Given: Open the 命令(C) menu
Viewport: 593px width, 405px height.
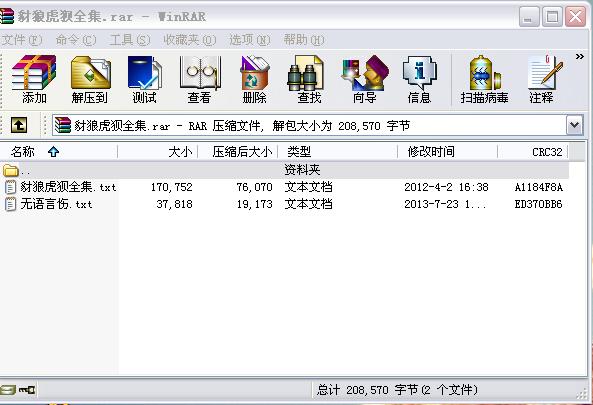Looking at the screenshot, I should pos(76,40).
